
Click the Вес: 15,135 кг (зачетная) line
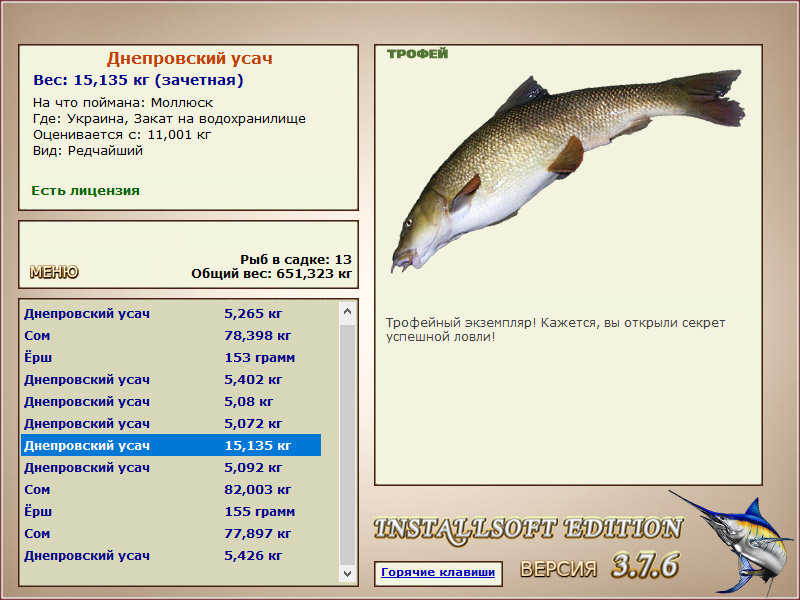[138, 80]
